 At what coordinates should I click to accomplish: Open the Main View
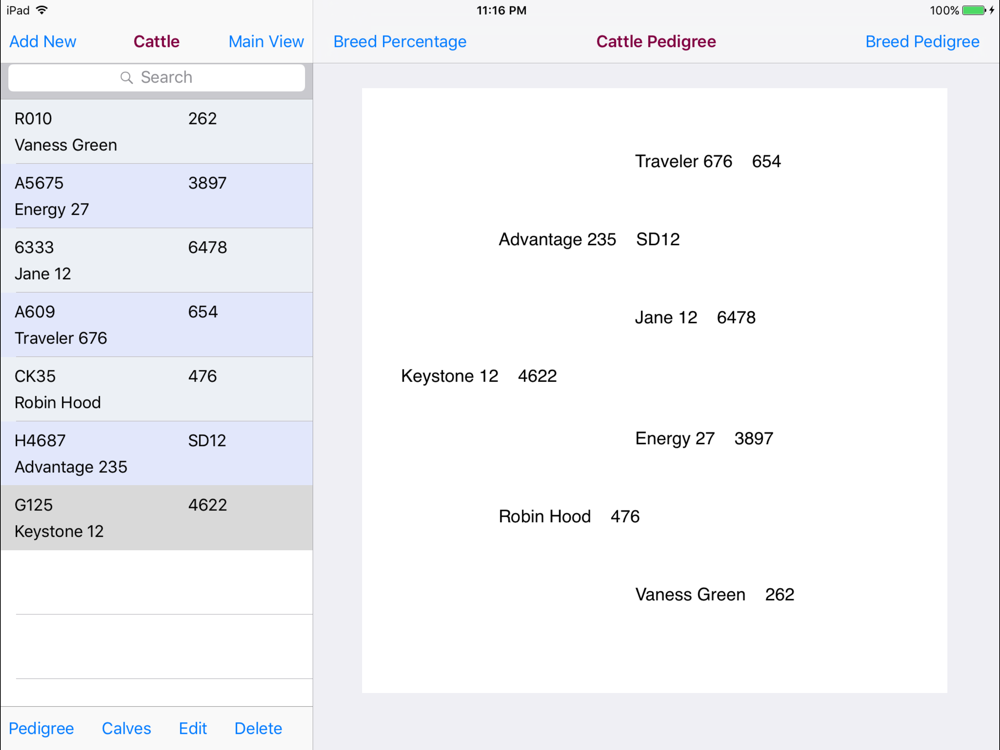(266, 42)
